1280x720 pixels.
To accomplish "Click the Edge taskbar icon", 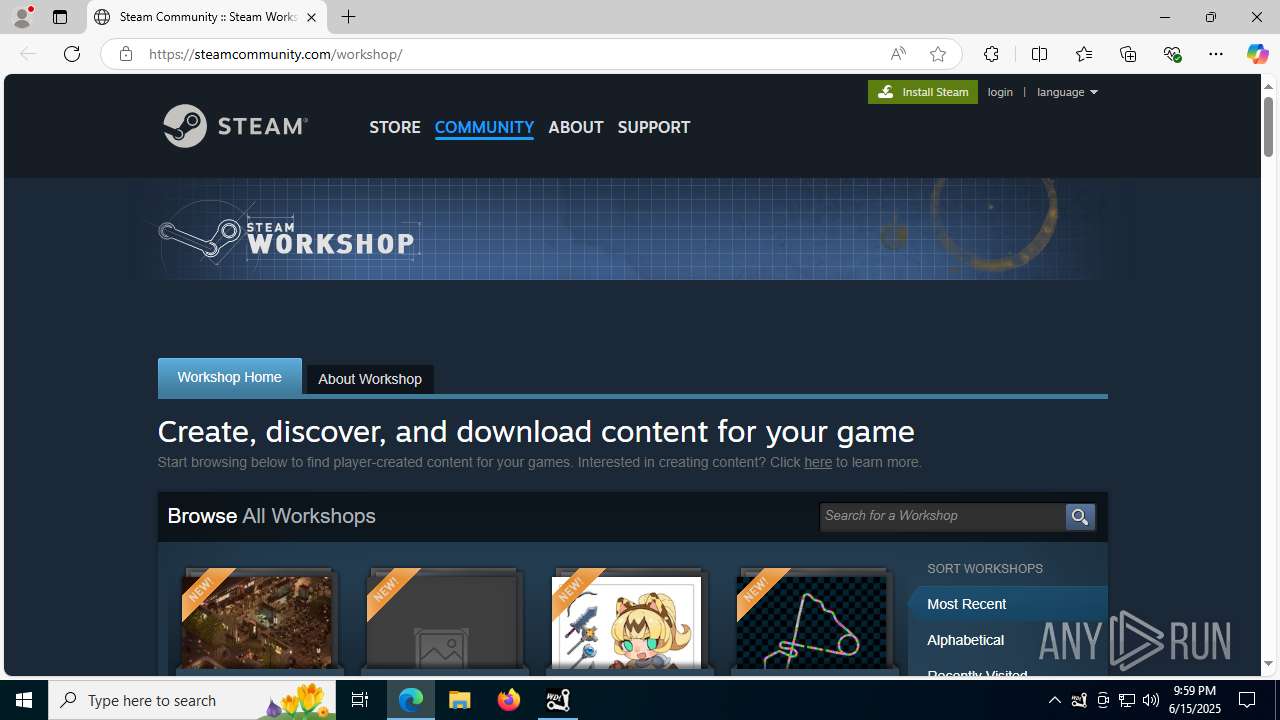I will tap(411, 700).
